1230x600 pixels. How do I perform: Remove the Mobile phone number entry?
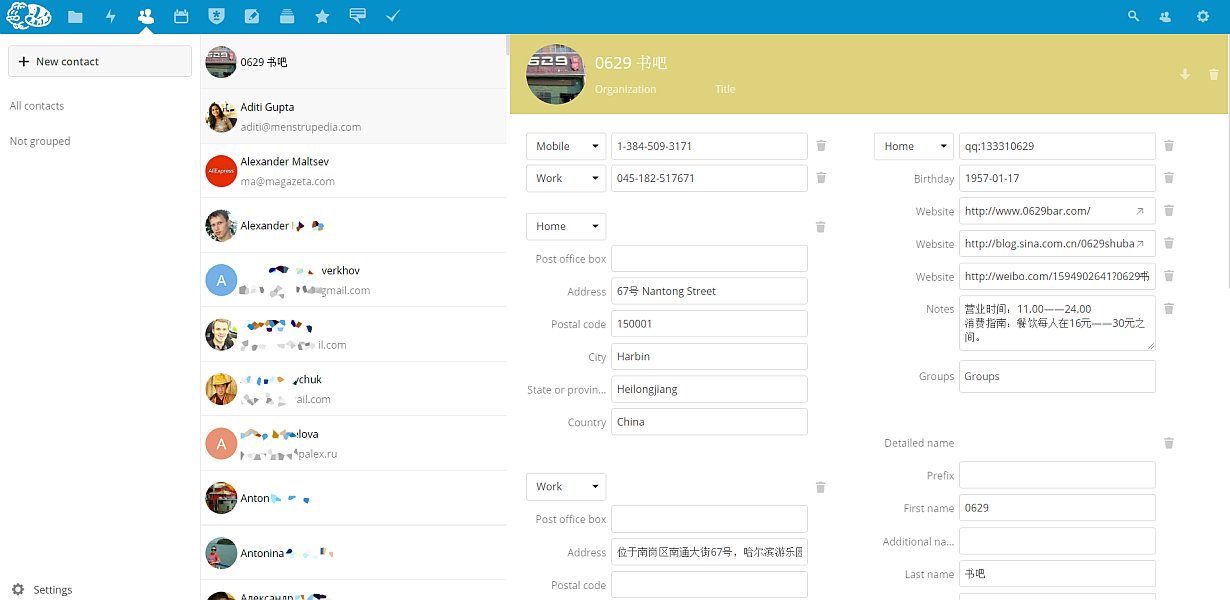[x=821, y=146]
